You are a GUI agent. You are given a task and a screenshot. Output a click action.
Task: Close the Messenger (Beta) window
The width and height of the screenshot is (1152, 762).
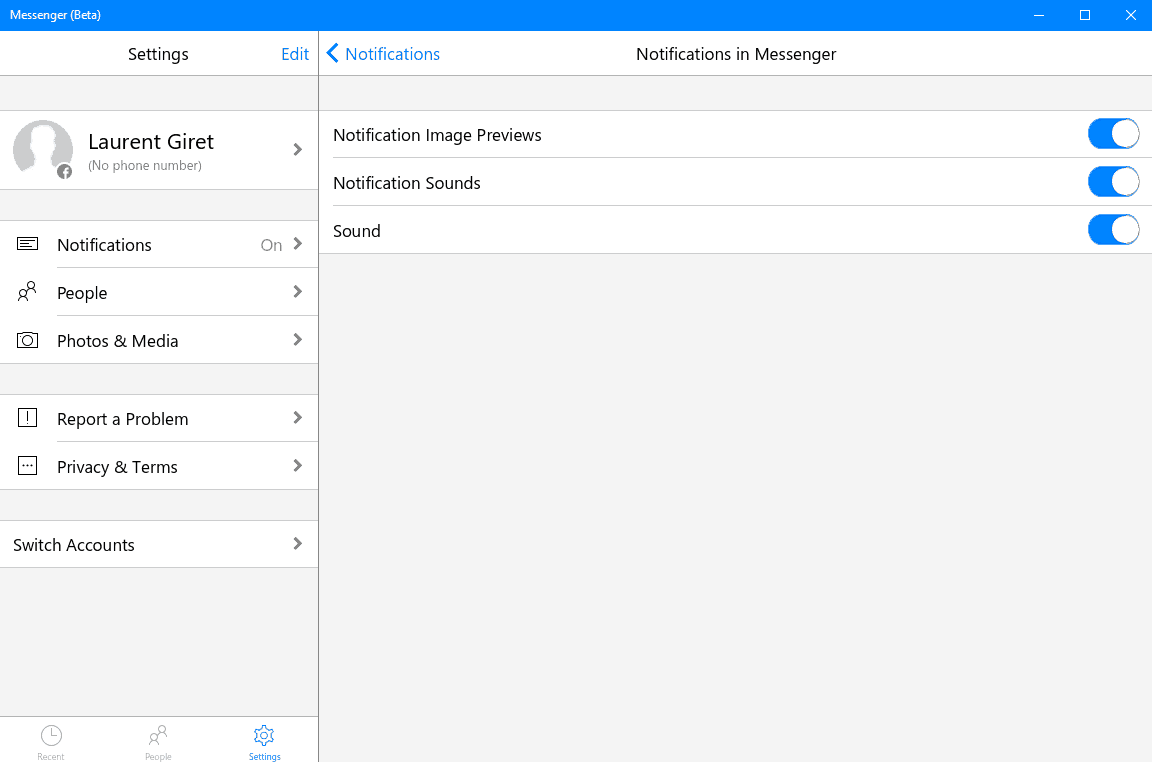(x=1130, y=15)
